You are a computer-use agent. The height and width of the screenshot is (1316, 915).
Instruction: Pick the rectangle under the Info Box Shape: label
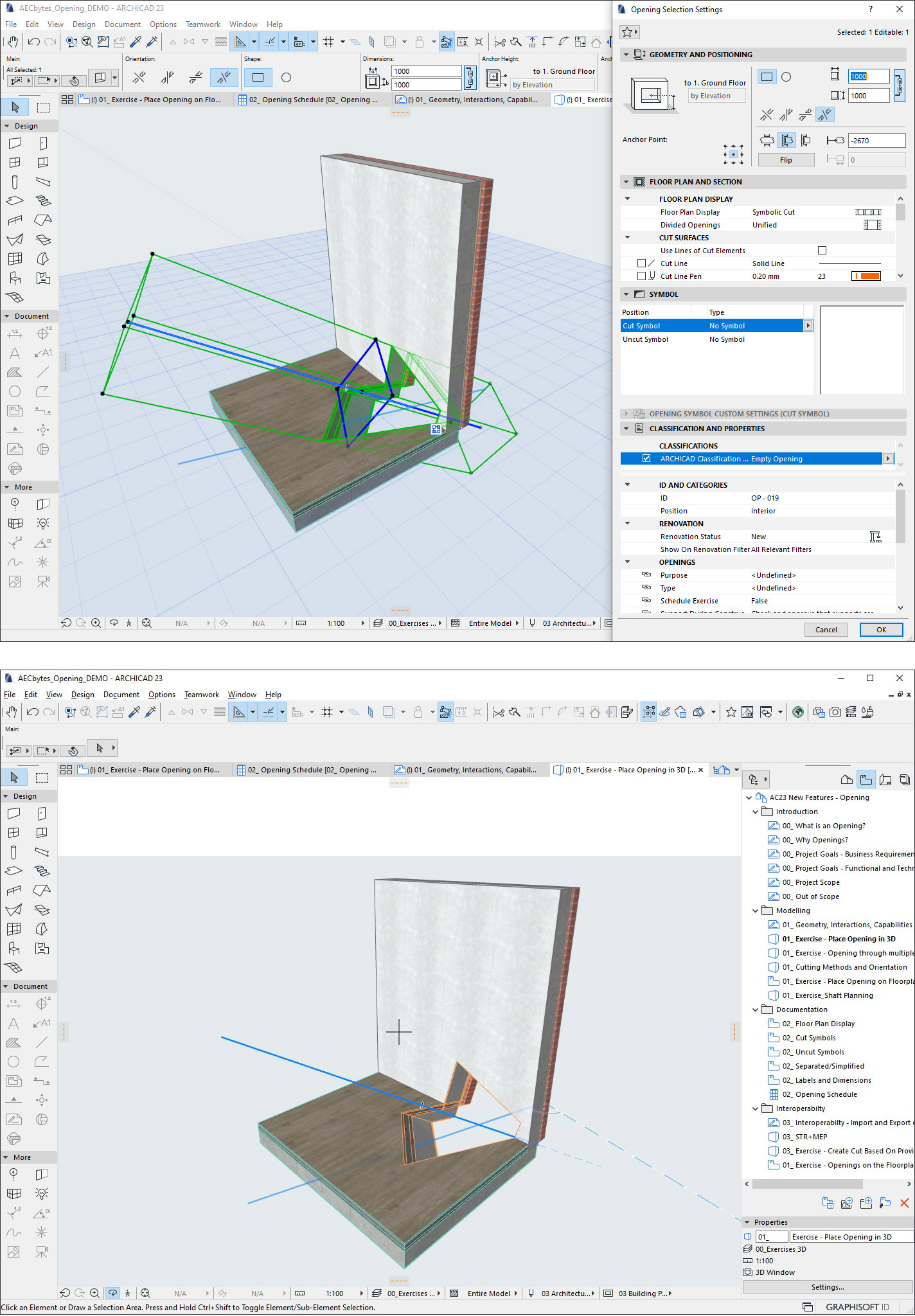(258, 78)
